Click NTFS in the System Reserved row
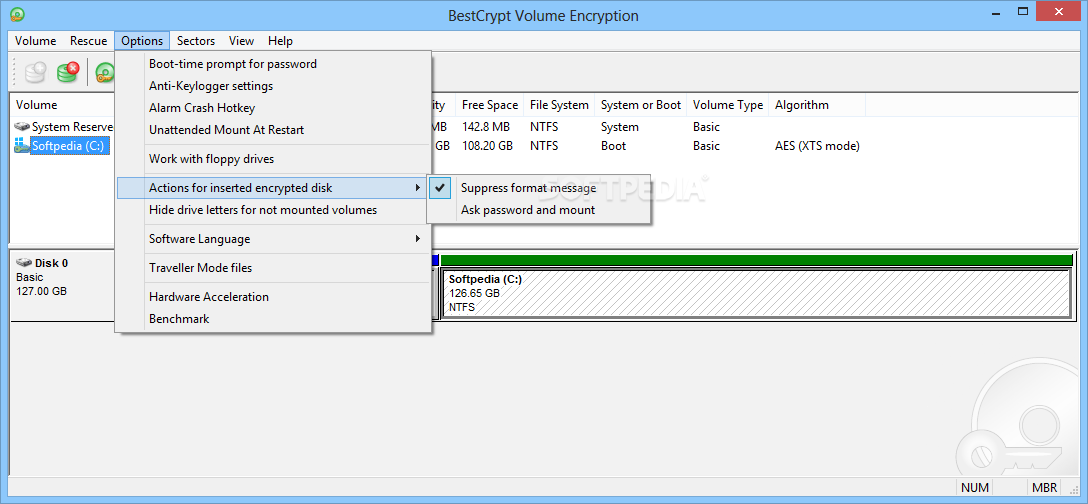 tap(544, 127)
